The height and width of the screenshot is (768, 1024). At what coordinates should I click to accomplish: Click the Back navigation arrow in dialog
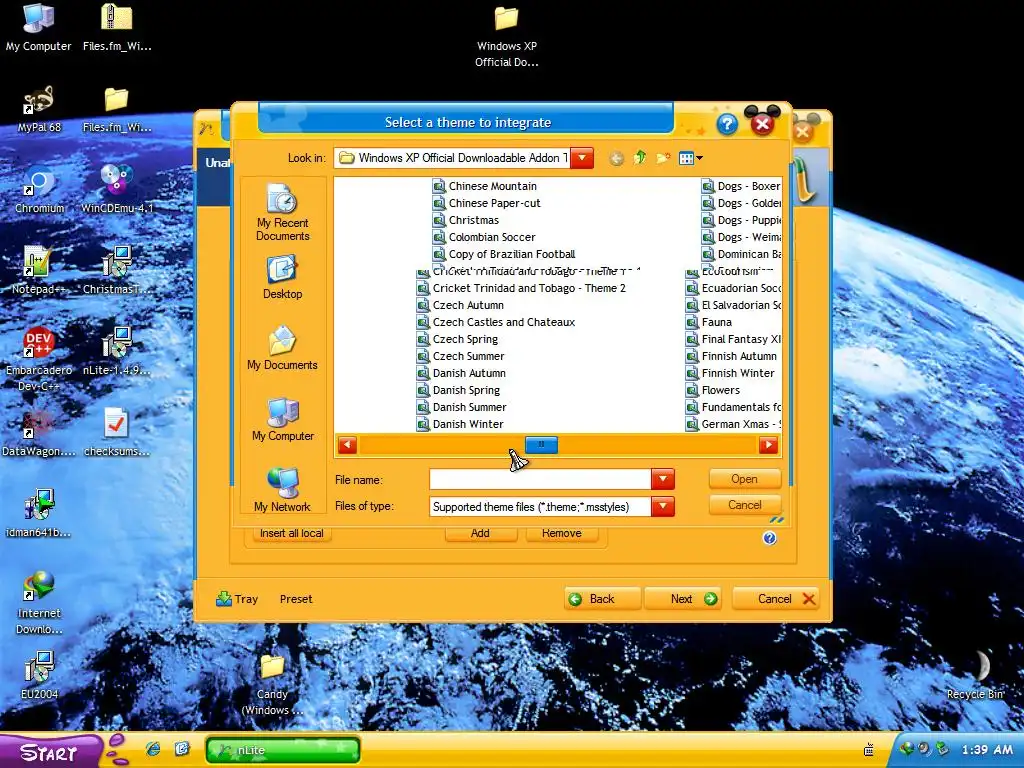tap(616, 158)
